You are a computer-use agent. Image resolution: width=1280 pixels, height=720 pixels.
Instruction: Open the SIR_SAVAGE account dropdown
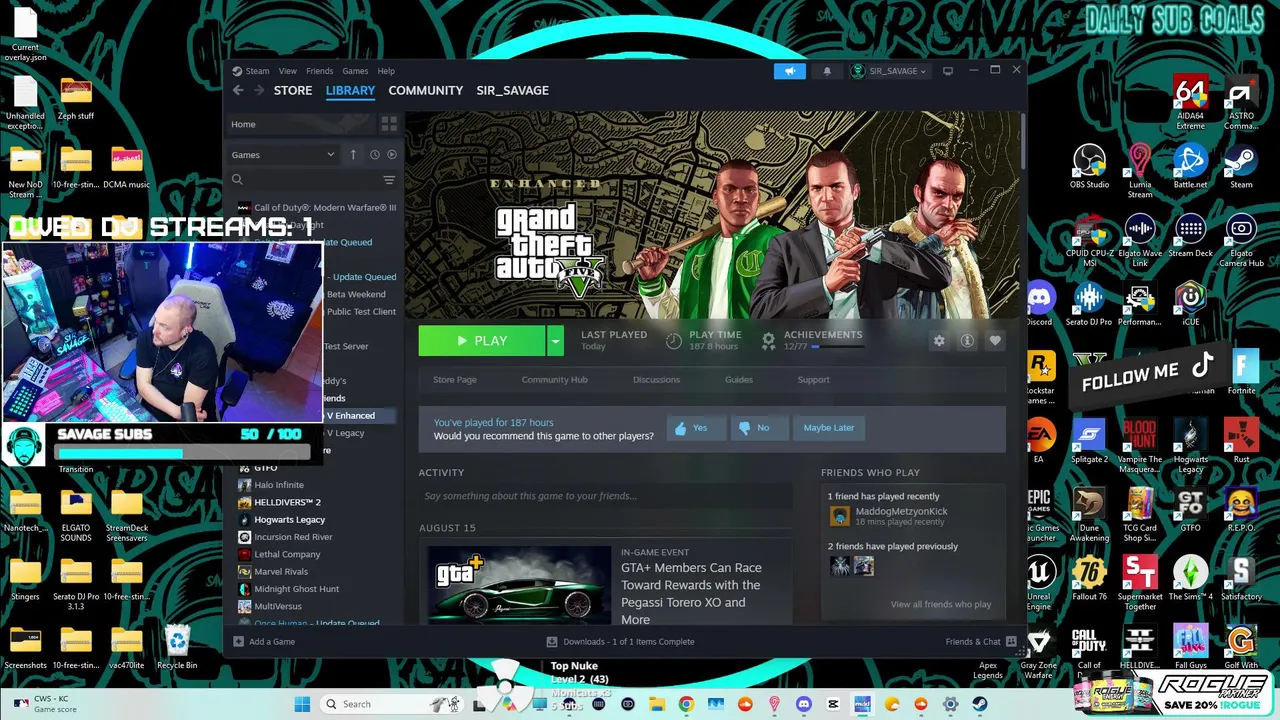point(889,71)
